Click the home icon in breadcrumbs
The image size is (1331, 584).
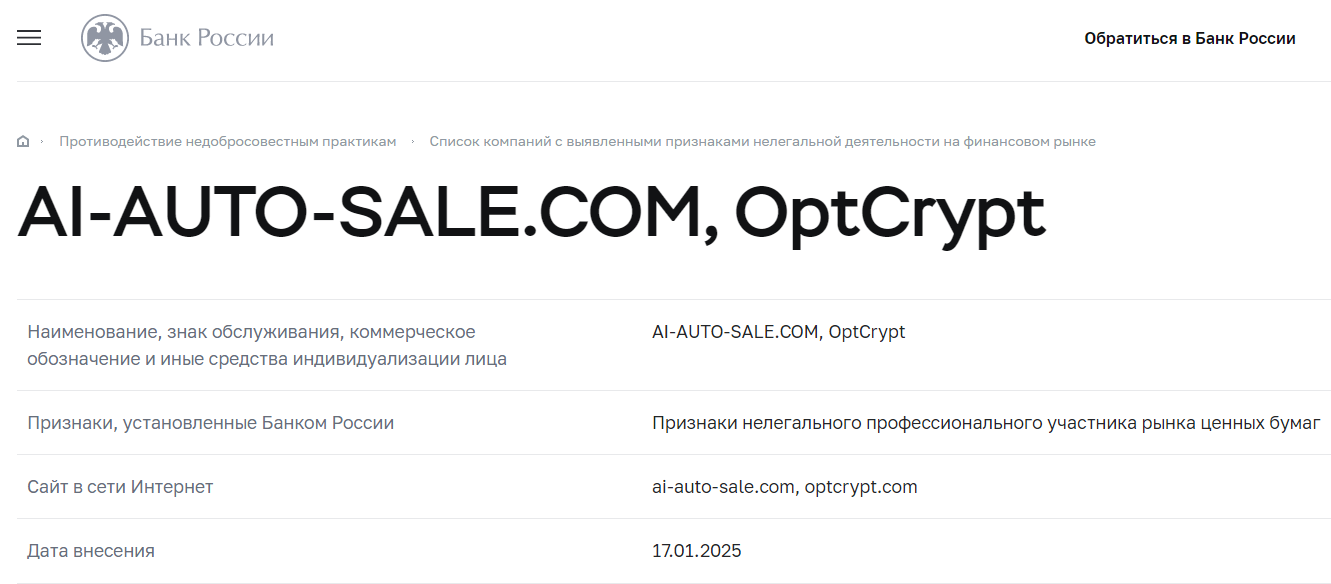(x=23, y=142)
